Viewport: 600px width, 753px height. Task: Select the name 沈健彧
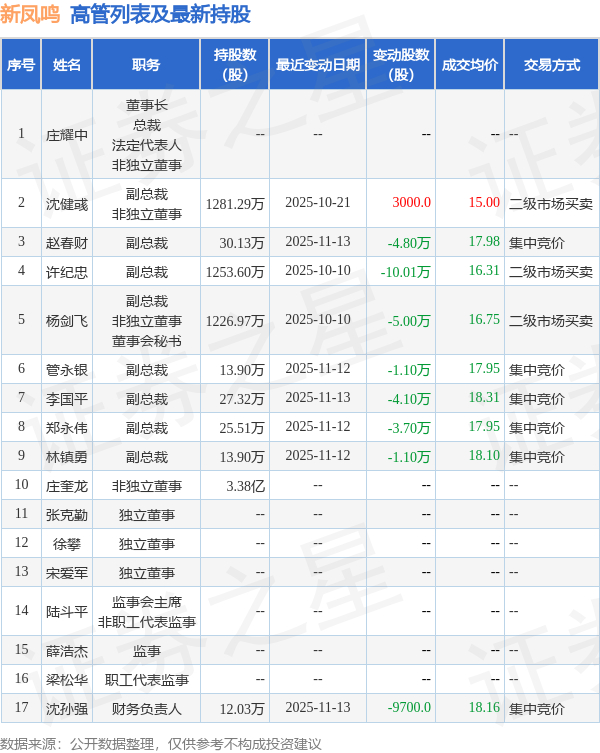(67, 204)
